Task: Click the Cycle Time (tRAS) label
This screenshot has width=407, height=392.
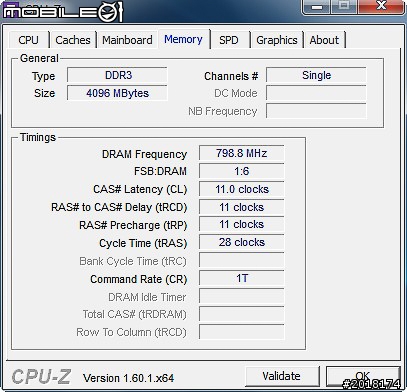Action: 143,243
